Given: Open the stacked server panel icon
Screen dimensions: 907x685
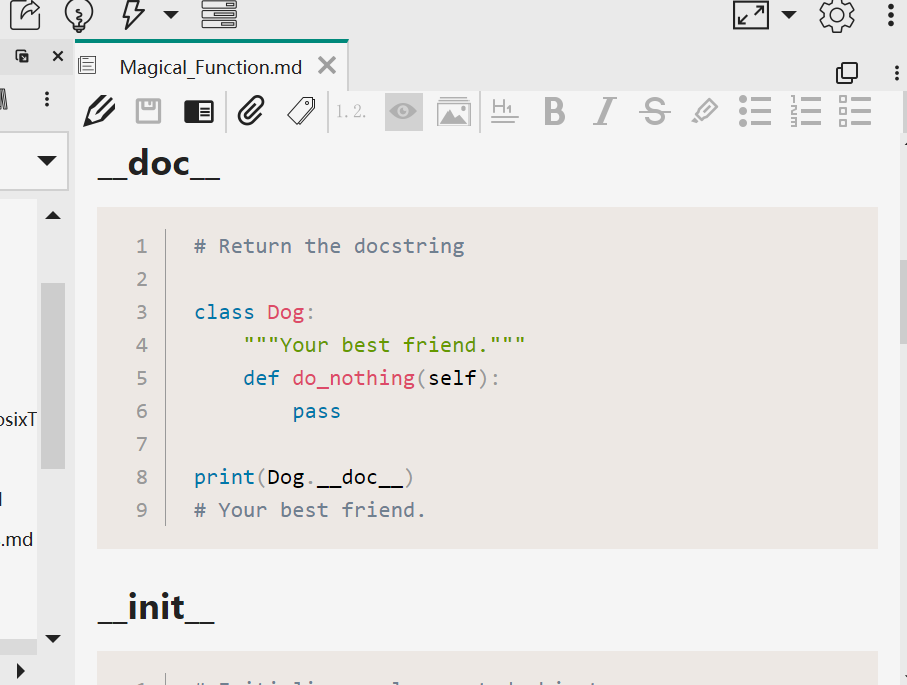Looking at the screenshot, I should [x=219, y=14].
